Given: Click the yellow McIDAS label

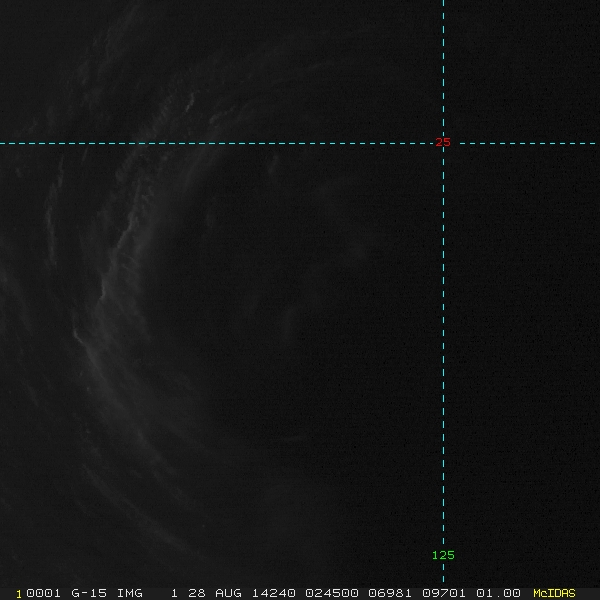Looking at the screenshot, I should tap(554, 593).
